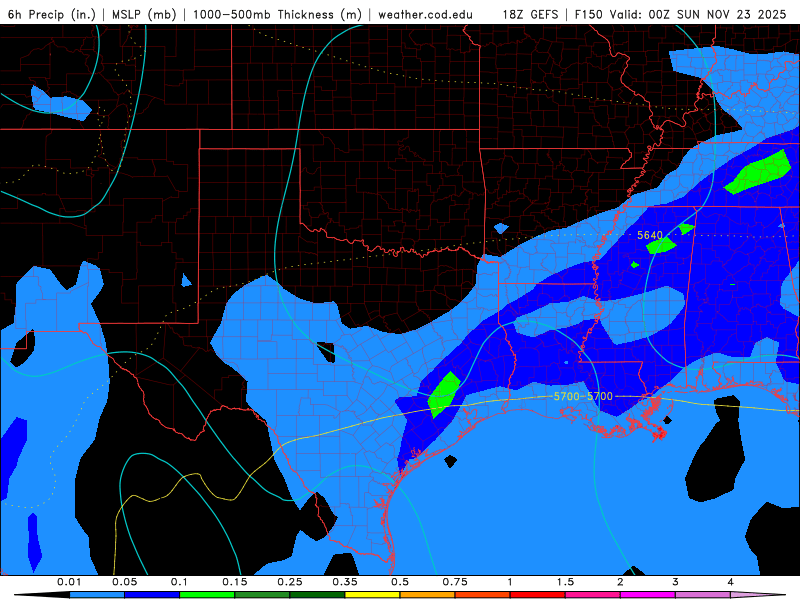
Task: Click the "18Z GEFS" model run label
Action: (531, 14)
